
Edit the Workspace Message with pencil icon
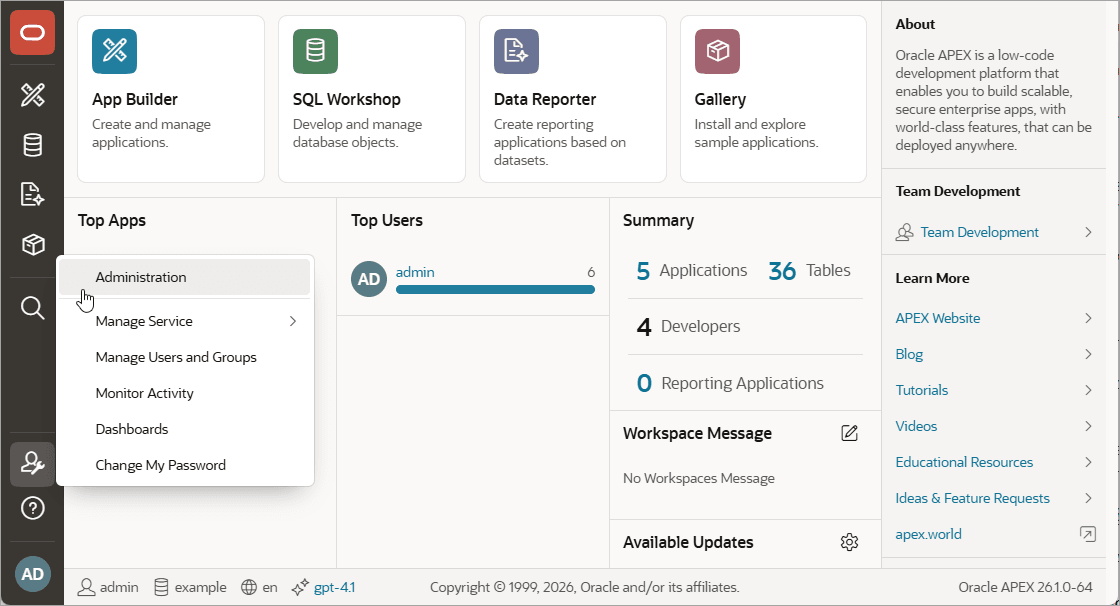[x=849, y=433]
